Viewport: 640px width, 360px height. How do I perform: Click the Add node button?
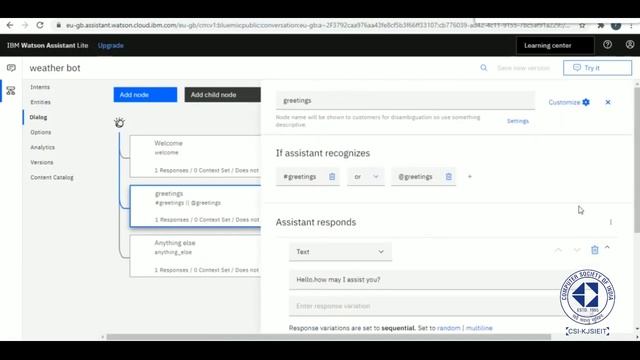[x=145, y=95]
